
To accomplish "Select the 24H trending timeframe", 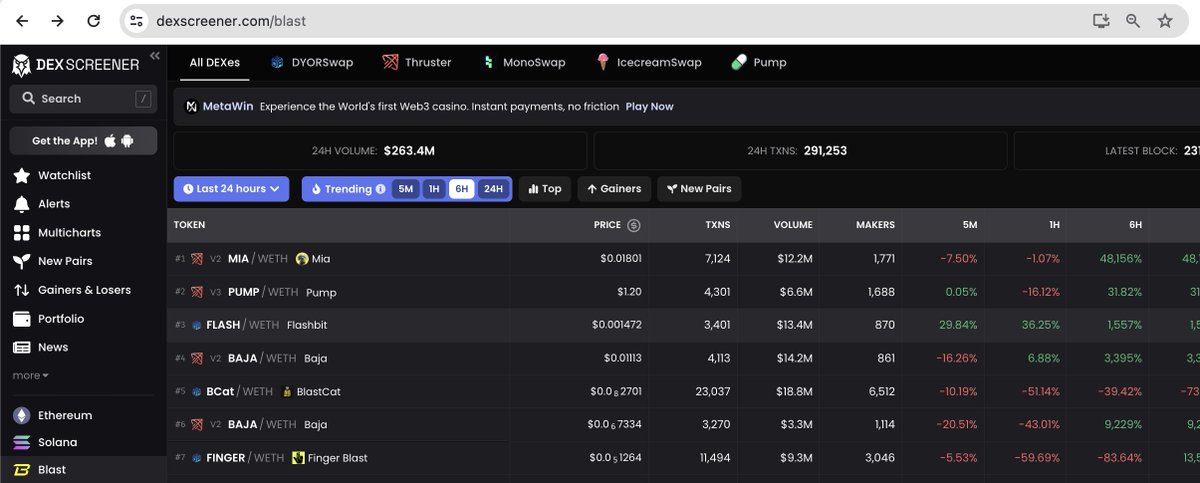I will click(493, 188).
